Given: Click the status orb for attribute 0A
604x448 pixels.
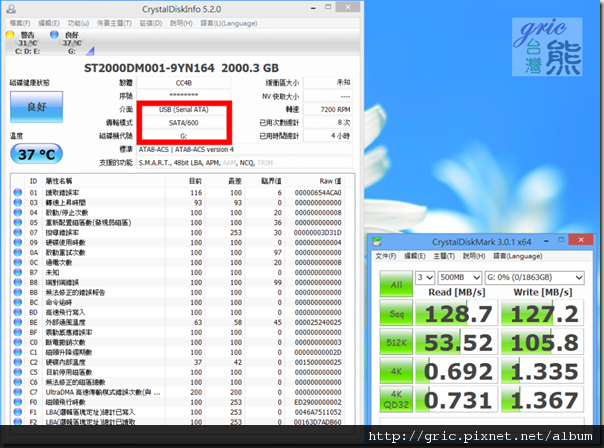Looking at the screenshot, I should point(18,252).
